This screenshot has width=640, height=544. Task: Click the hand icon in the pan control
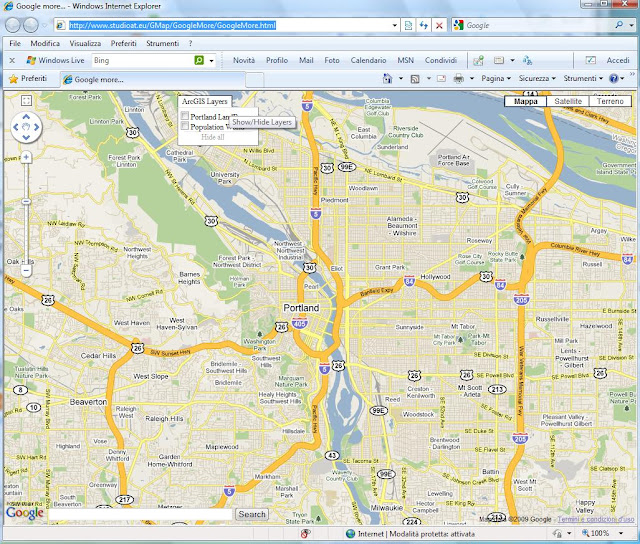pos(26,127)
